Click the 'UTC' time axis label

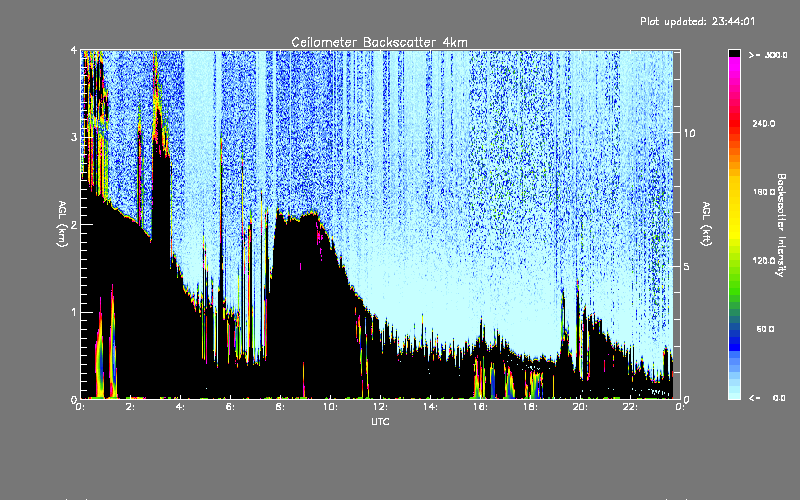click(380, 421)
